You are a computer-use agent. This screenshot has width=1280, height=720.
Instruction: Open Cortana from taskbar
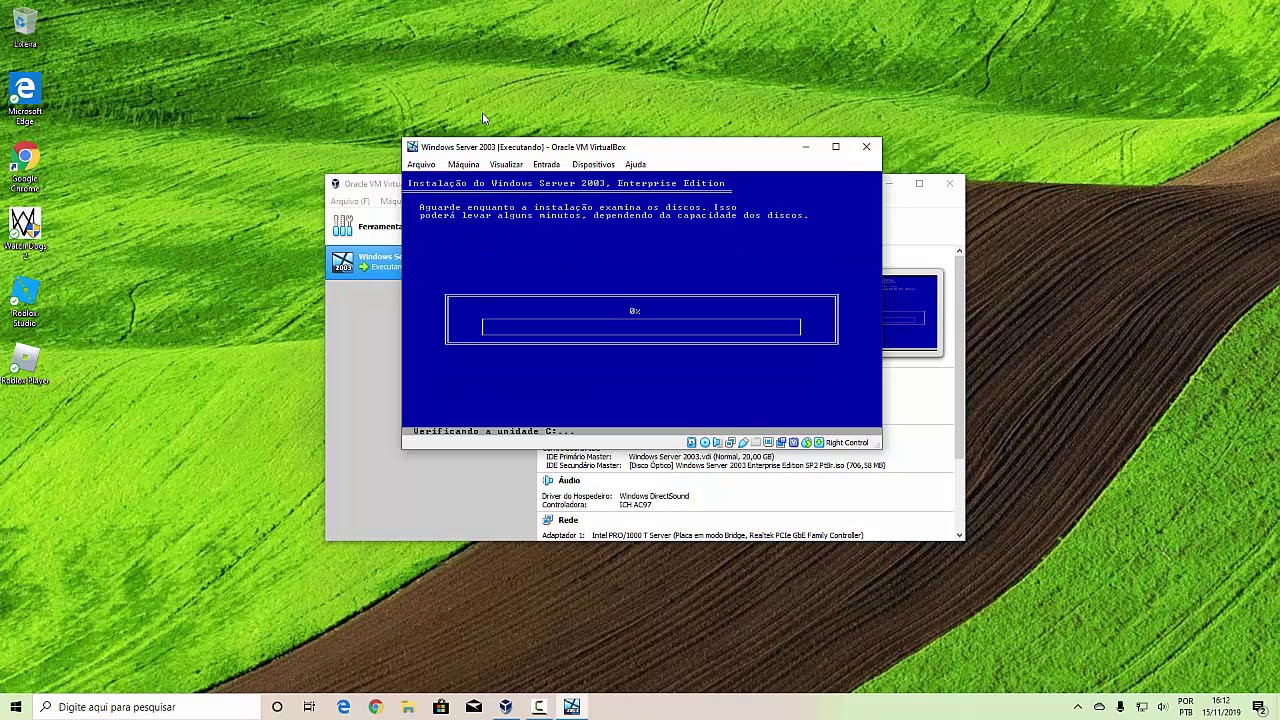[x=277, y=707]
